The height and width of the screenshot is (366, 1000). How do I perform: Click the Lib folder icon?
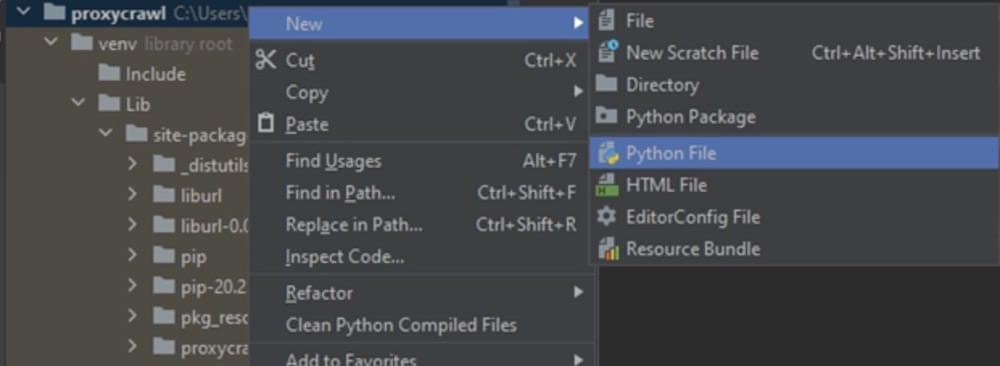point(109,103)
